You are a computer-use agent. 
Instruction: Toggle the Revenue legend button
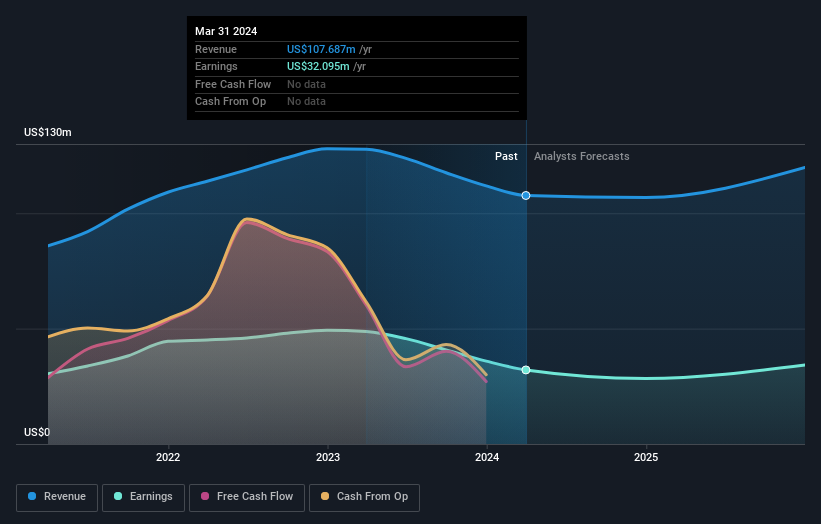57,497
